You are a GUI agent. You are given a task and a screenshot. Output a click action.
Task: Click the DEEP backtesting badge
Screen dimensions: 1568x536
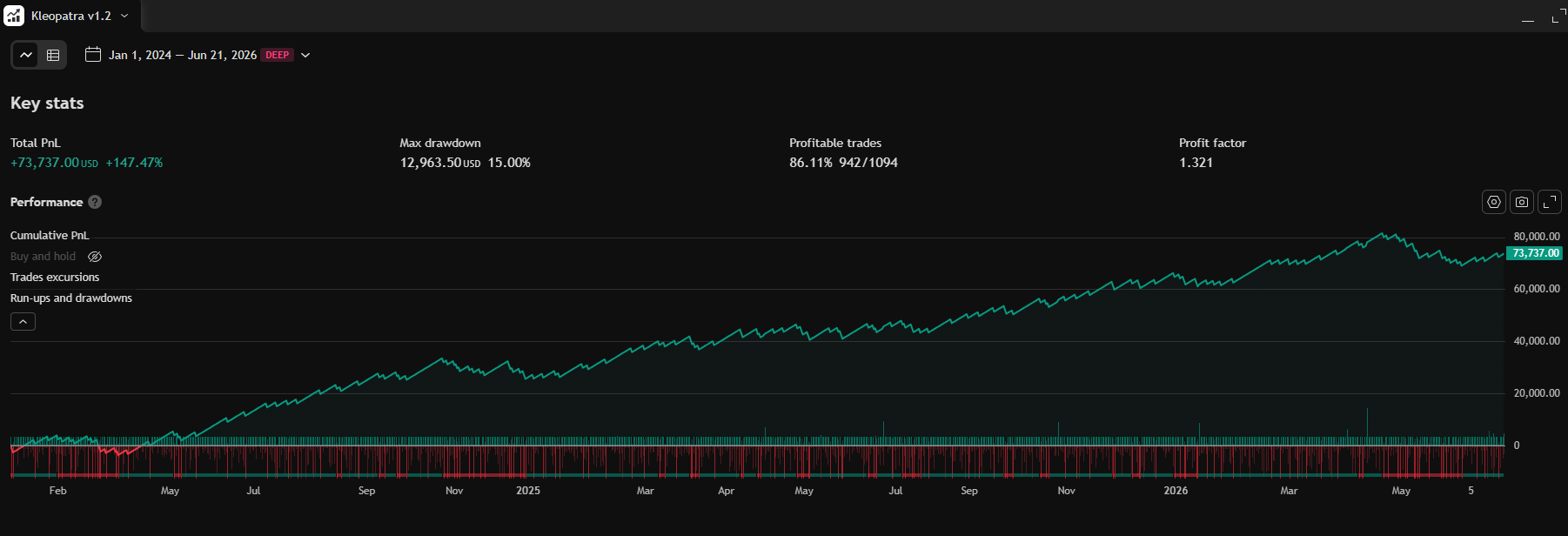[278, 55]
